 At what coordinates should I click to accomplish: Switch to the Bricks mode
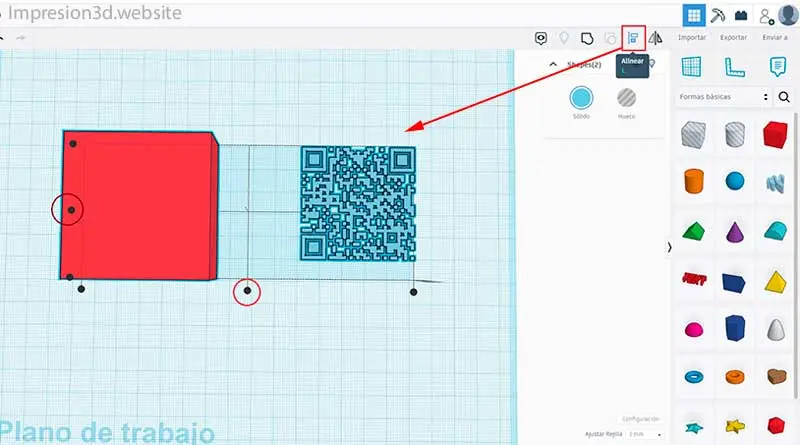[x=741, y=15]
